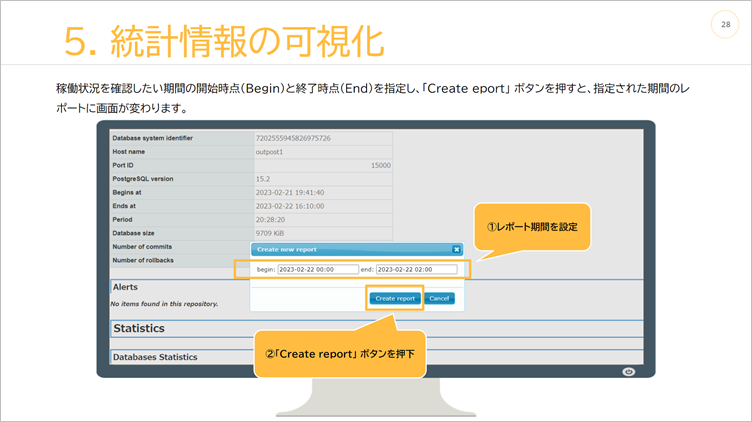Click the Databases Statistics header

pyautogui.click(x=155, y=357)
